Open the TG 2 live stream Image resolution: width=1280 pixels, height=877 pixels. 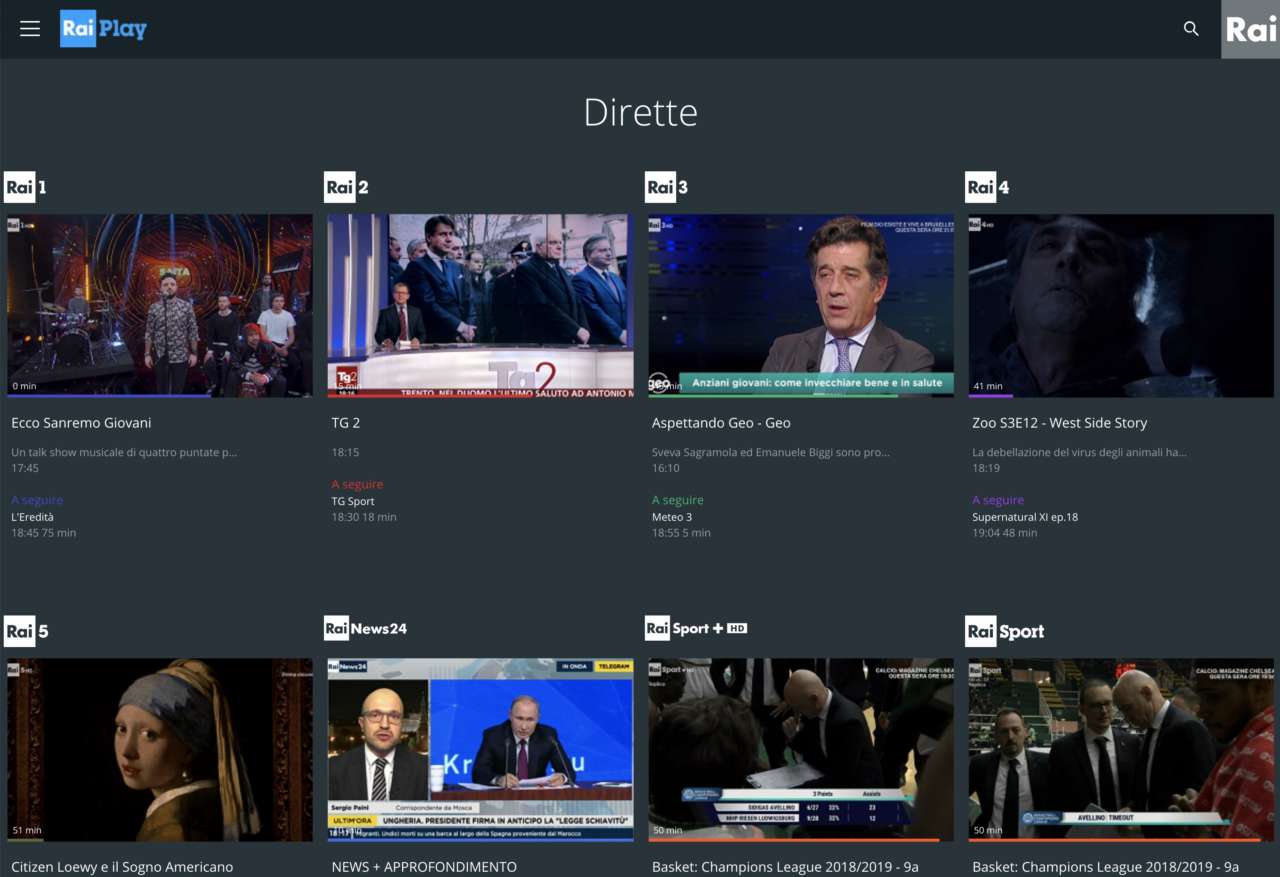tap(479, 306)
